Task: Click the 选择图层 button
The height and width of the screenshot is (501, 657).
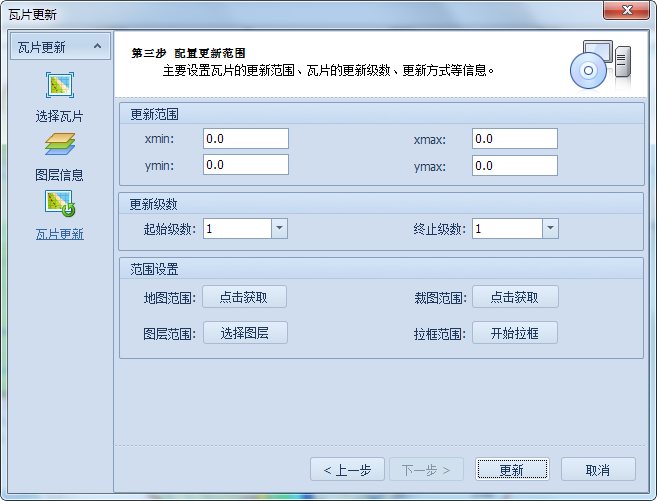Action: pos(245,333)
